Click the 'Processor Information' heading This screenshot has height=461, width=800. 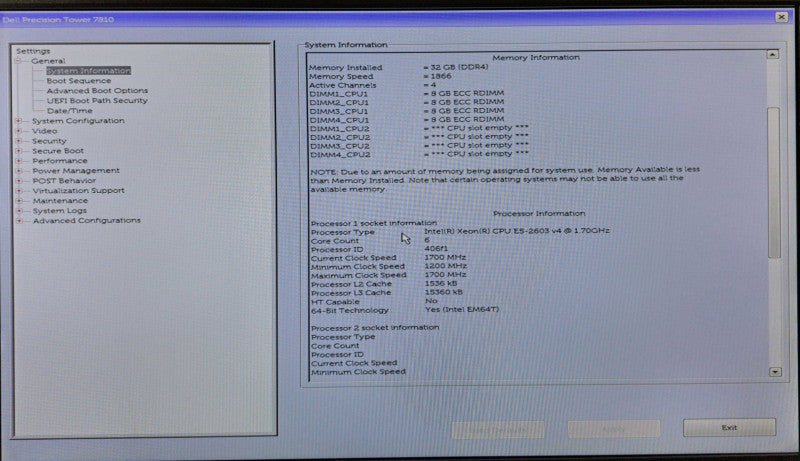pos(539,214)
